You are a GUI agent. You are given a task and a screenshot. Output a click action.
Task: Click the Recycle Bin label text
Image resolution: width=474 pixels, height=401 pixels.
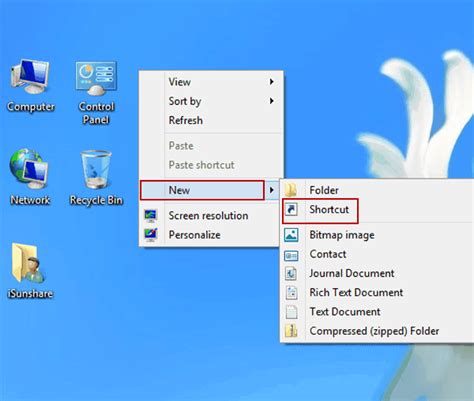[x=96, y=200]
